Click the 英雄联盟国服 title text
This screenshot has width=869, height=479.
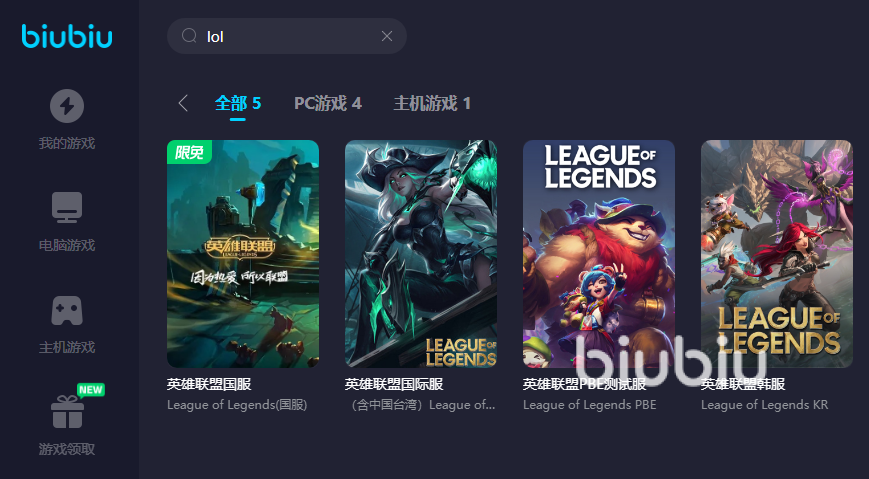coord(209,384)
